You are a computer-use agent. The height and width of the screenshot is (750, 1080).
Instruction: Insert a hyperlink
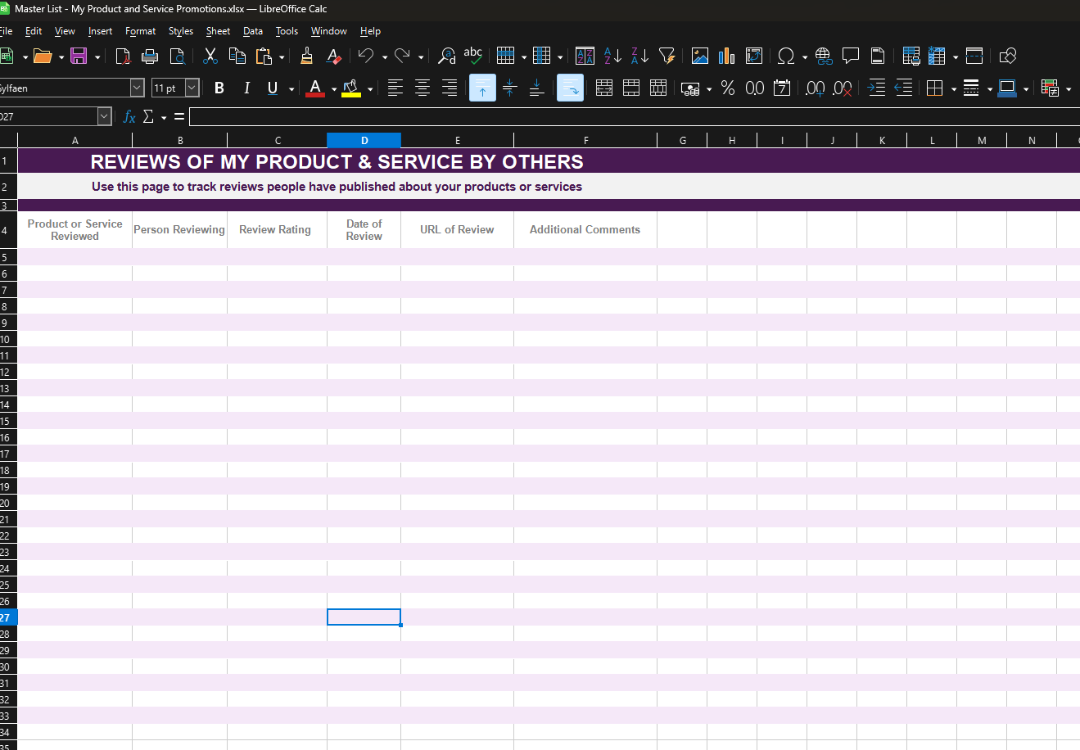[824, 56]
